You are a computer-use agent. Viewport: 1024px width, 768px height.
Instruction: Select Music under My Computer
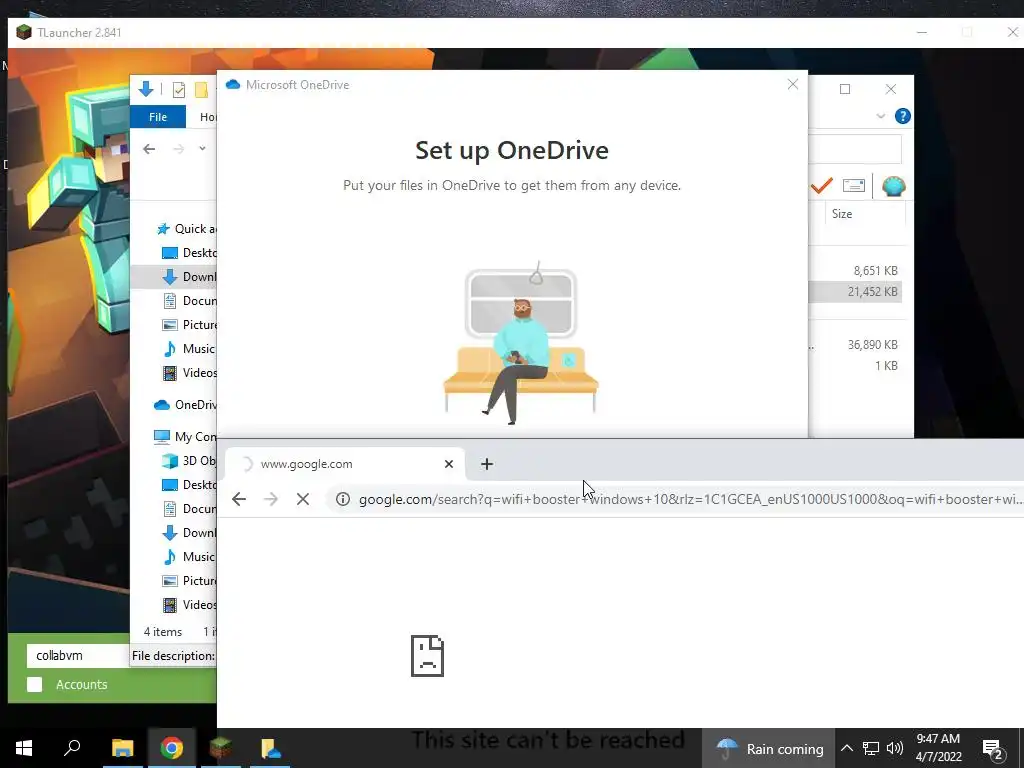coord(189,557)
